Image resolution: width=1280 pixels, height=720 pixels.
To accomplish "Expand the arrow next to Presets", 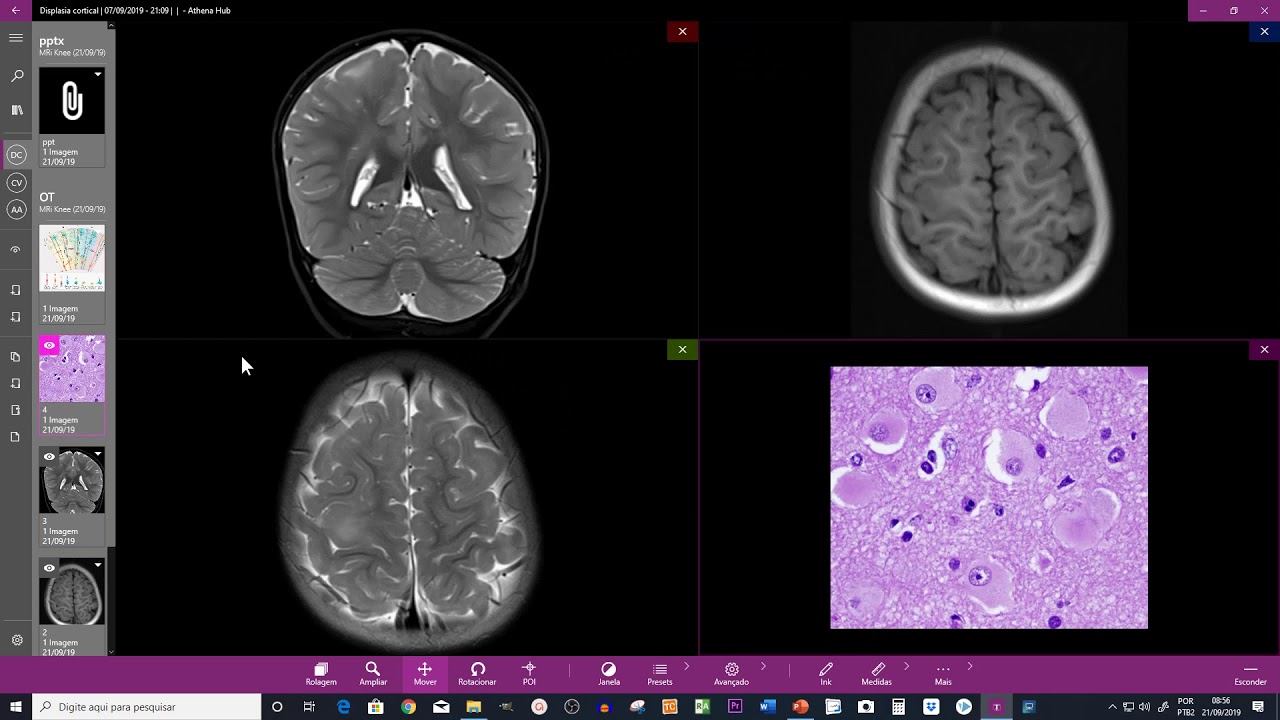I will (x=686, y=666).
